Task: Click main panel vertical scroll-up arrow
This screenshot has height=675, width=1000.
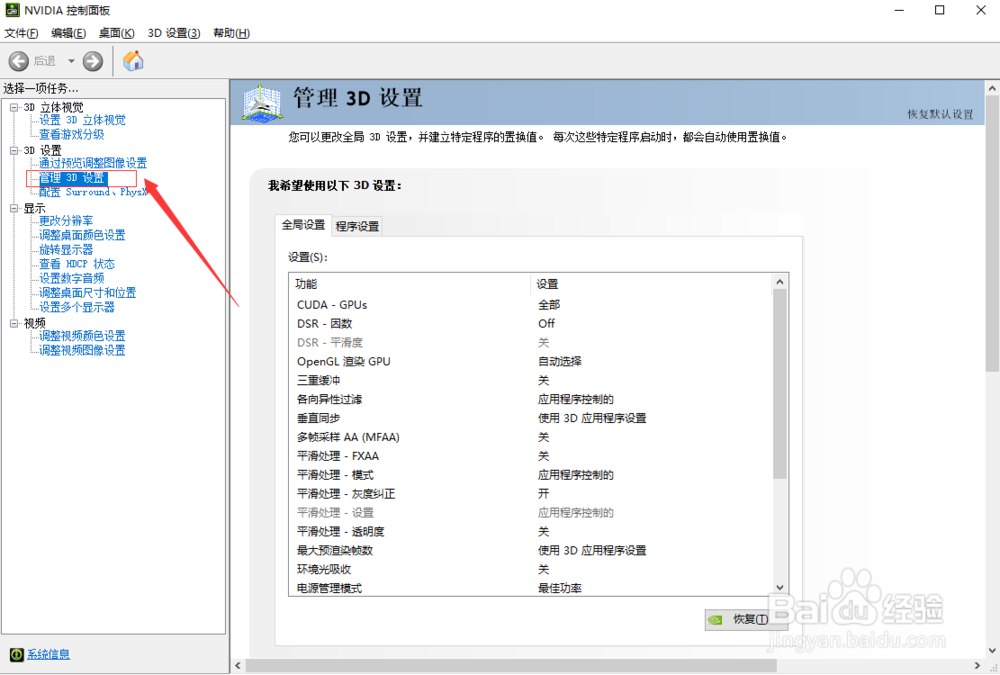Action: [992, 88]
